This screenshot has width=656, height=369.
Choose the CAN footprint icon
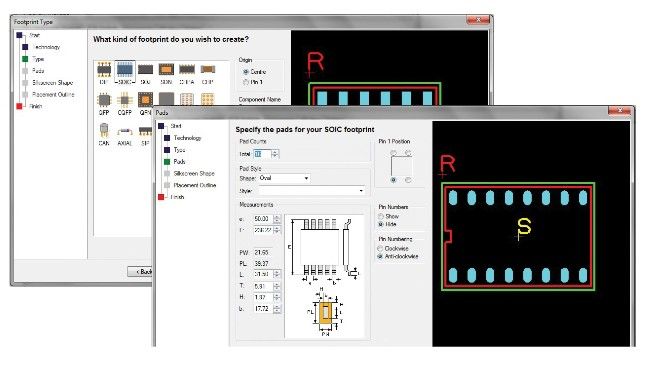(x=104, y=131)
